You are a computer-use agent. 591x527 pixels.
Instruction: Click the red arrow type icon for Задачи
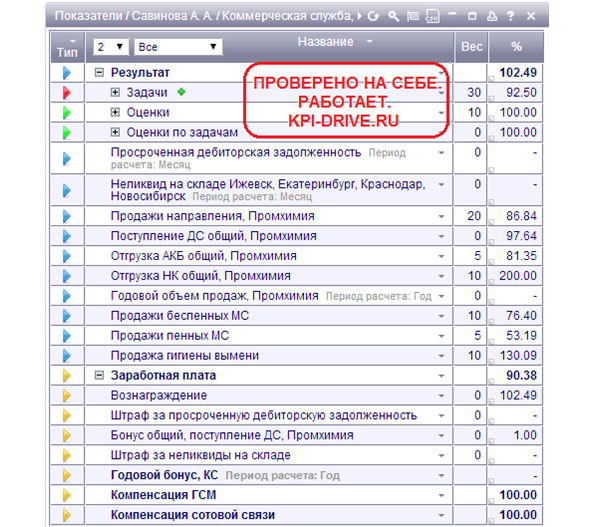pyautogui.click(x=67, y=92)
